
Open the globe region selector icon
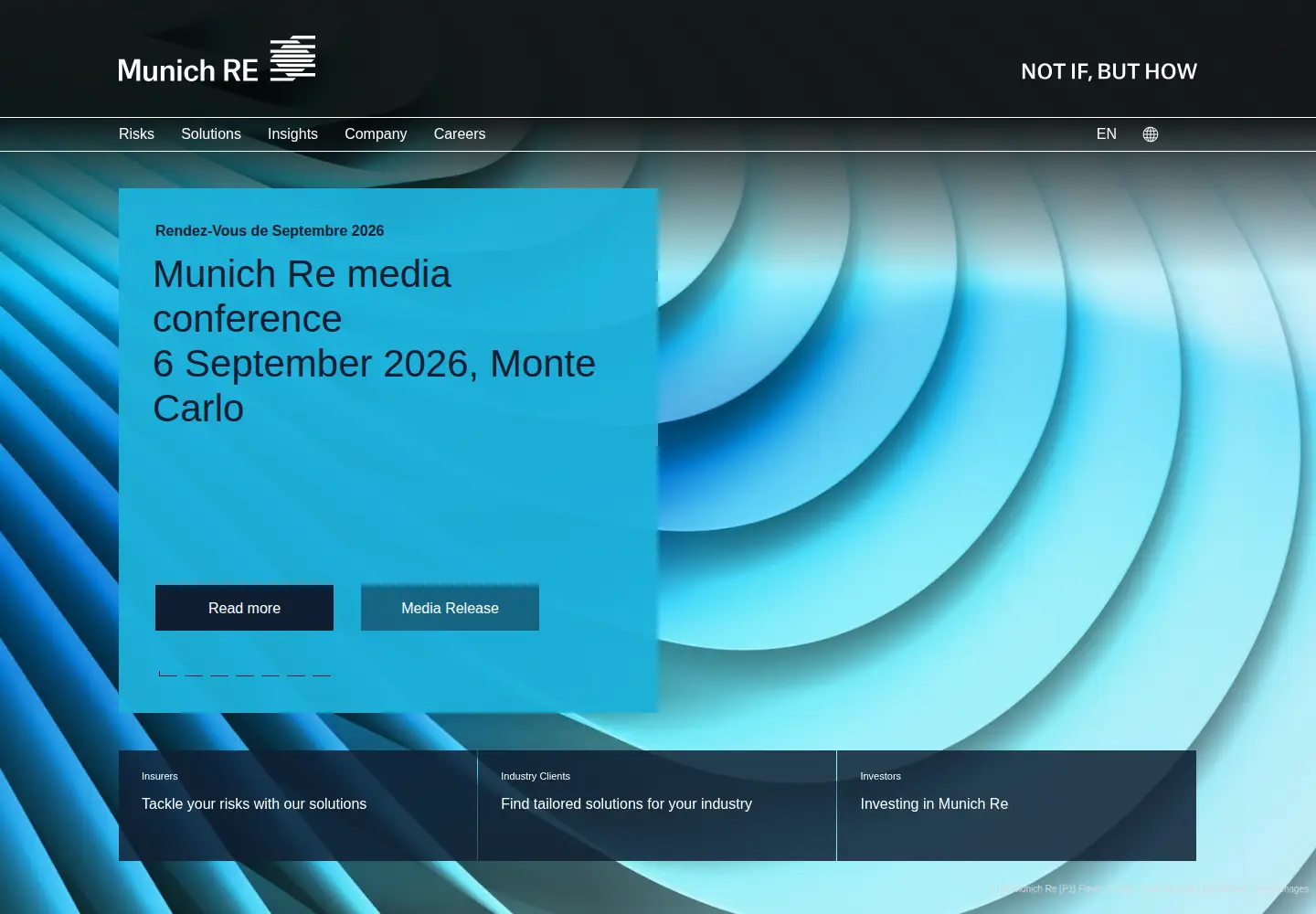[x=1151, y=134]
